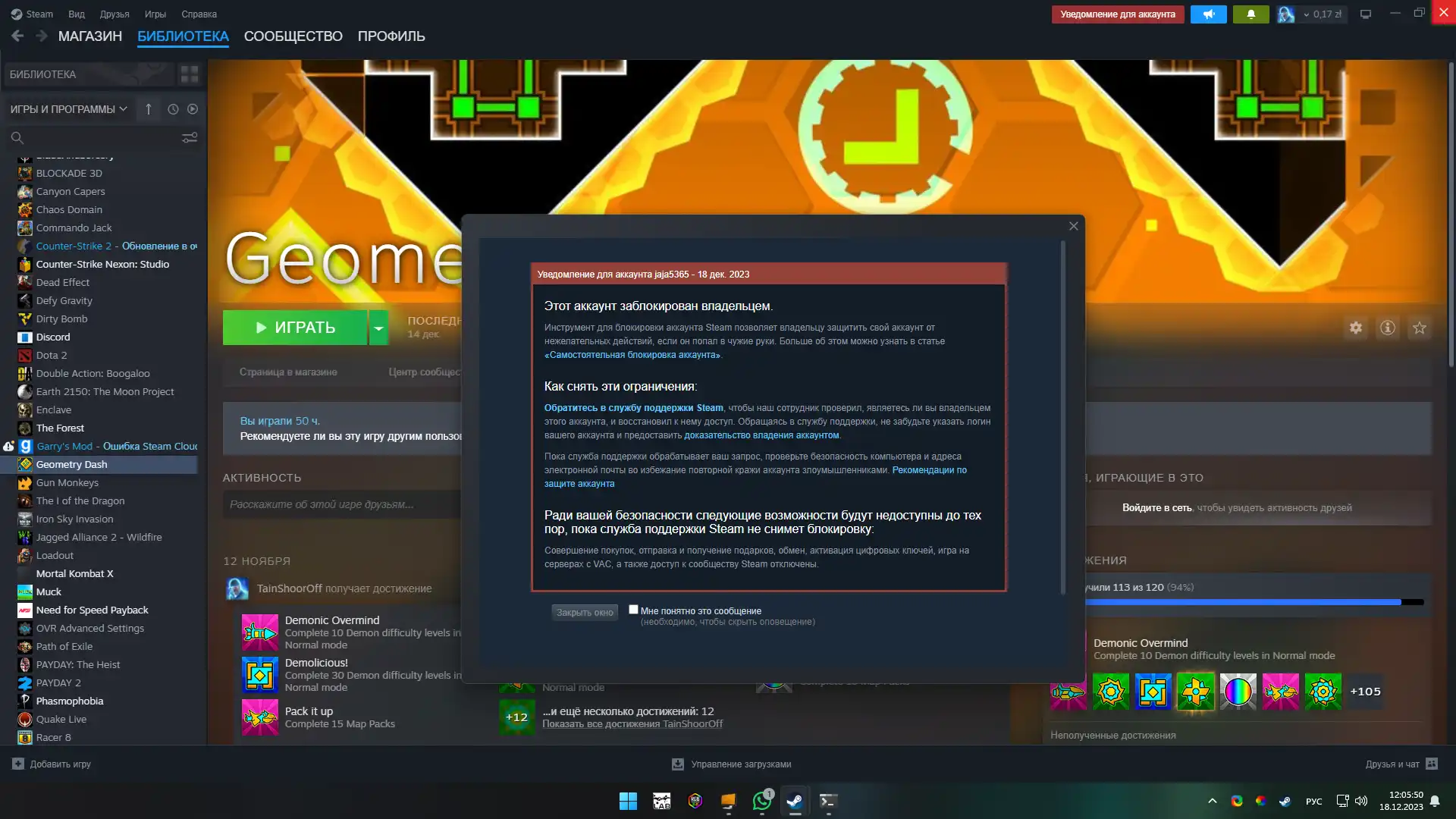Open the Друзья menu

tap(115, 14)
